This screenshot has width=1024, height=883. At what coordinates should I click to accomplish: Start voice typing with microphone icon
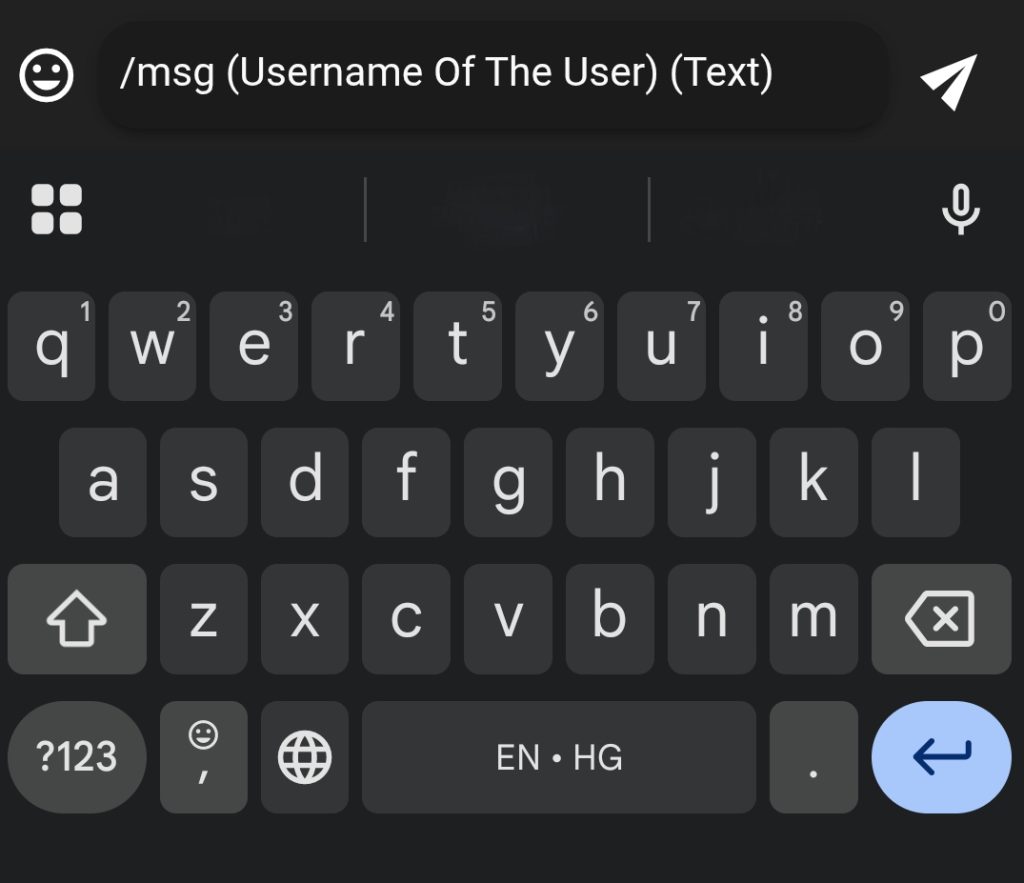click(x=960, y=209)
